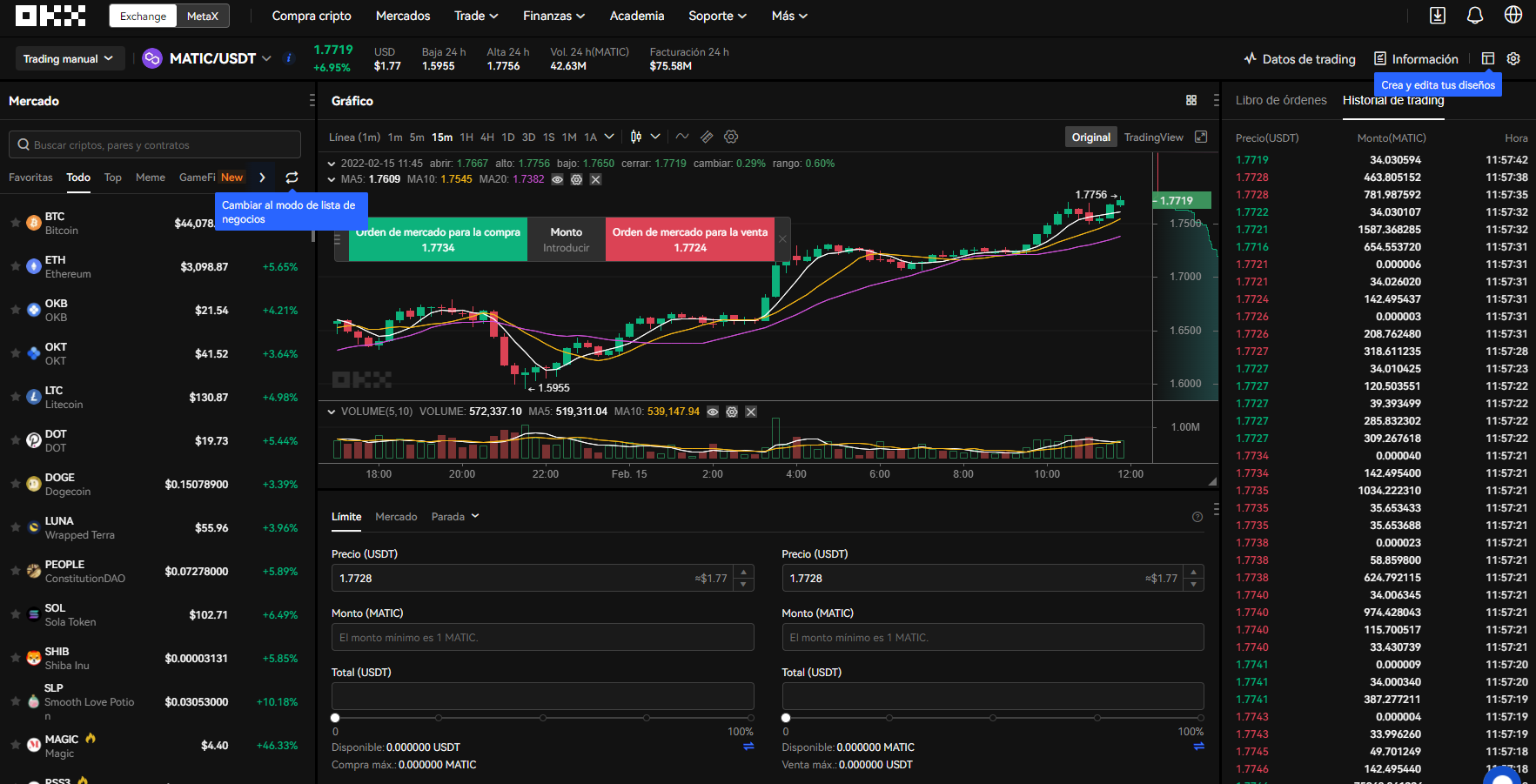Screen dimensions: 1536x784
Task: Select the Meme market tab
Action: pos(151,178)
